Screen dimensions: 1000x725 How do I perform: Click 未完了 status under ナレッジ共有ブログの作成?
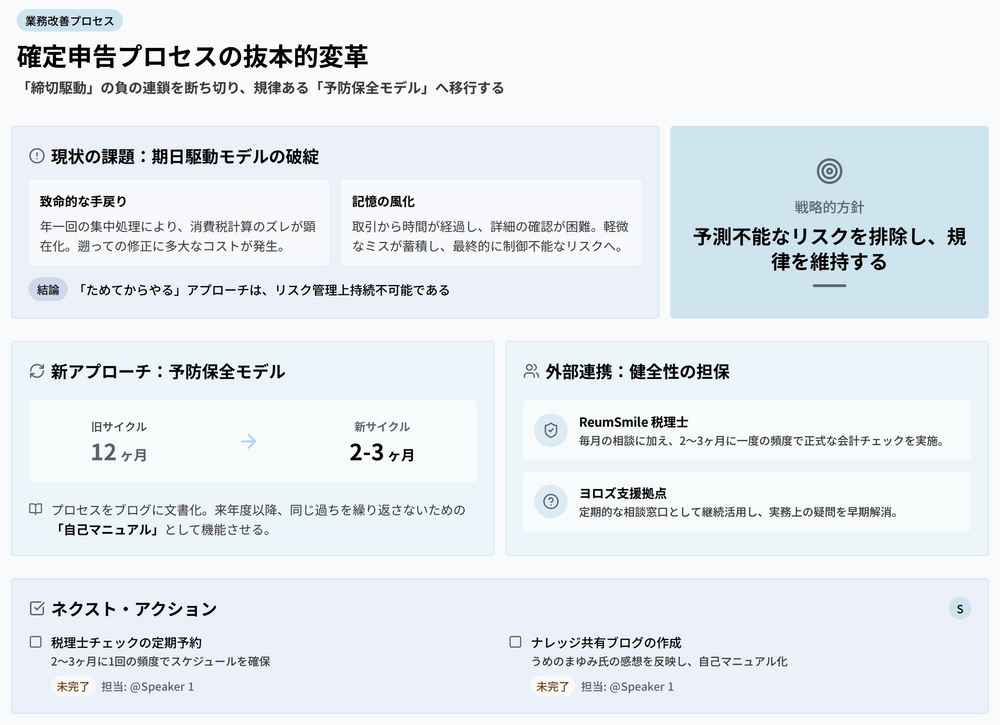552,687
